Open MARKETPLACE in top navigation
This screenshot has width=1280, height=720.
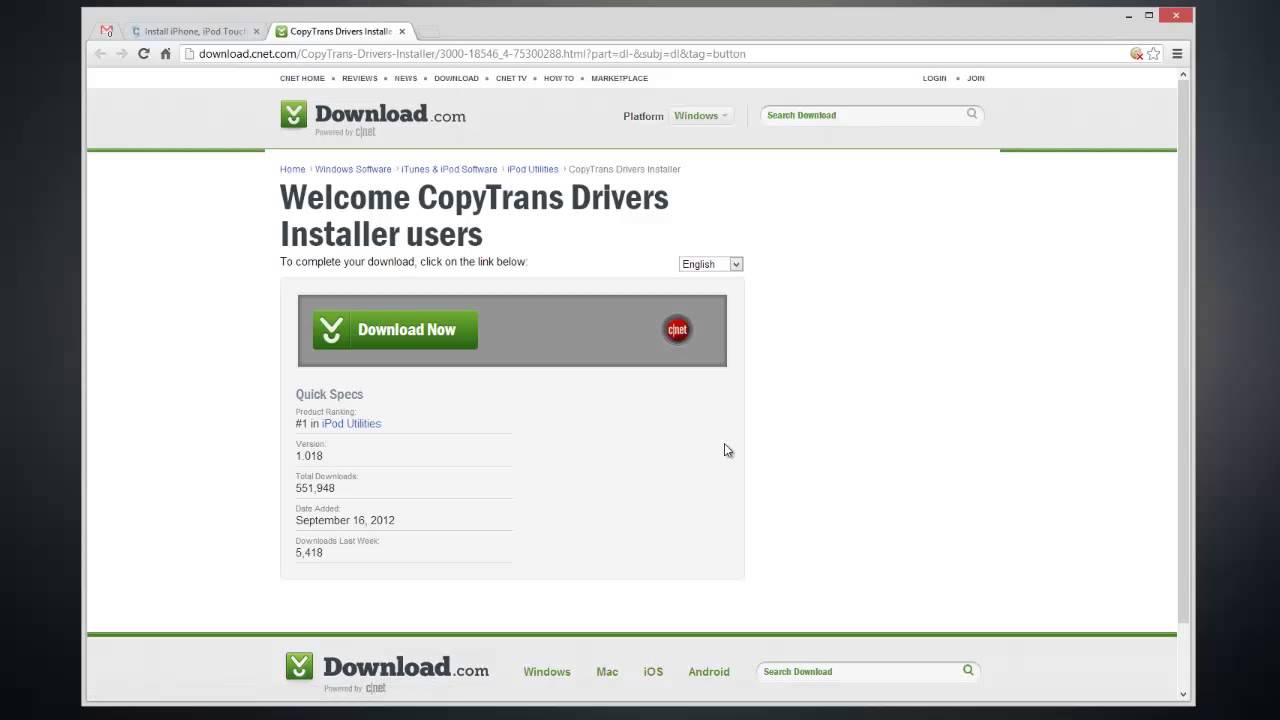click(619, 78)
